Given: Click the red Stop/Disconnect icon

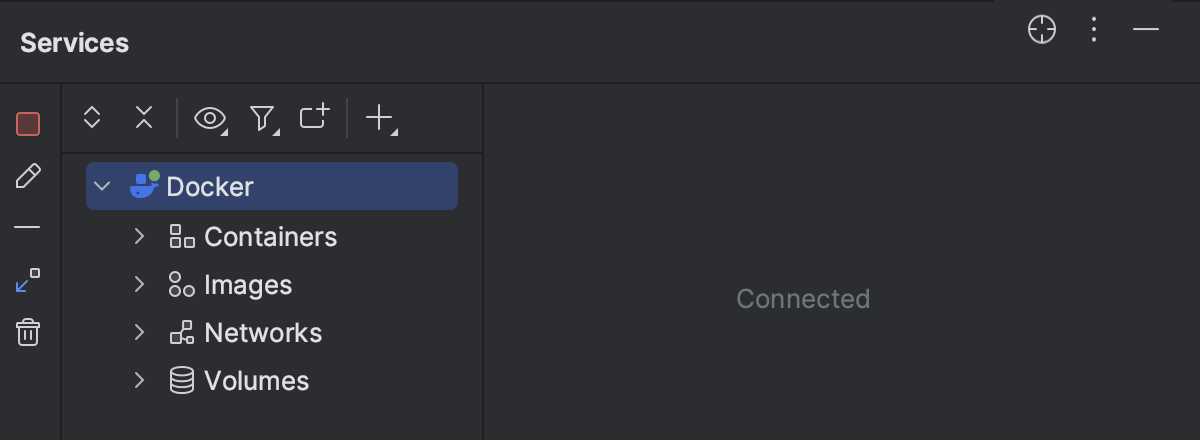Looking at the screenshot, I should pyautogui.click(x=28, y=124).
